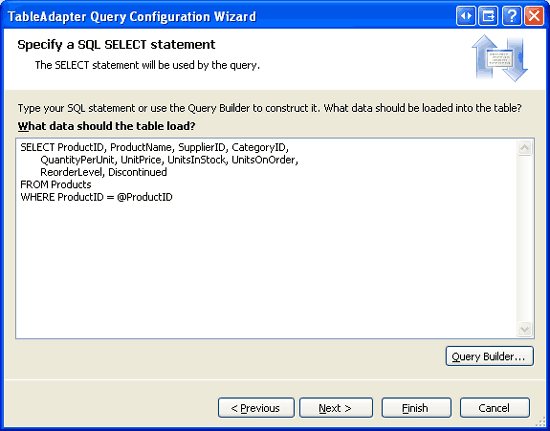The height and width of the screenshot is (431, 550).
Task: Click the TableAdapter Query Configuration Wizard title bar
Action: (x=228, y=16)
